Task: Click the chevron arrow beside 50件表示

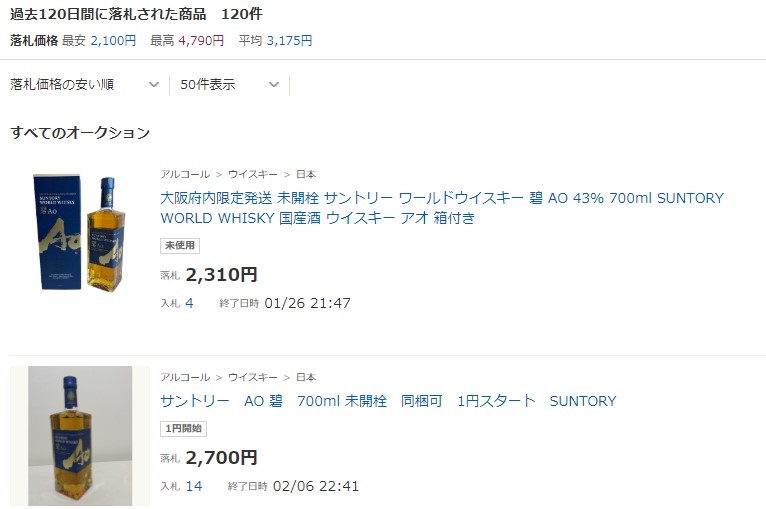Action: coord(274,85)
